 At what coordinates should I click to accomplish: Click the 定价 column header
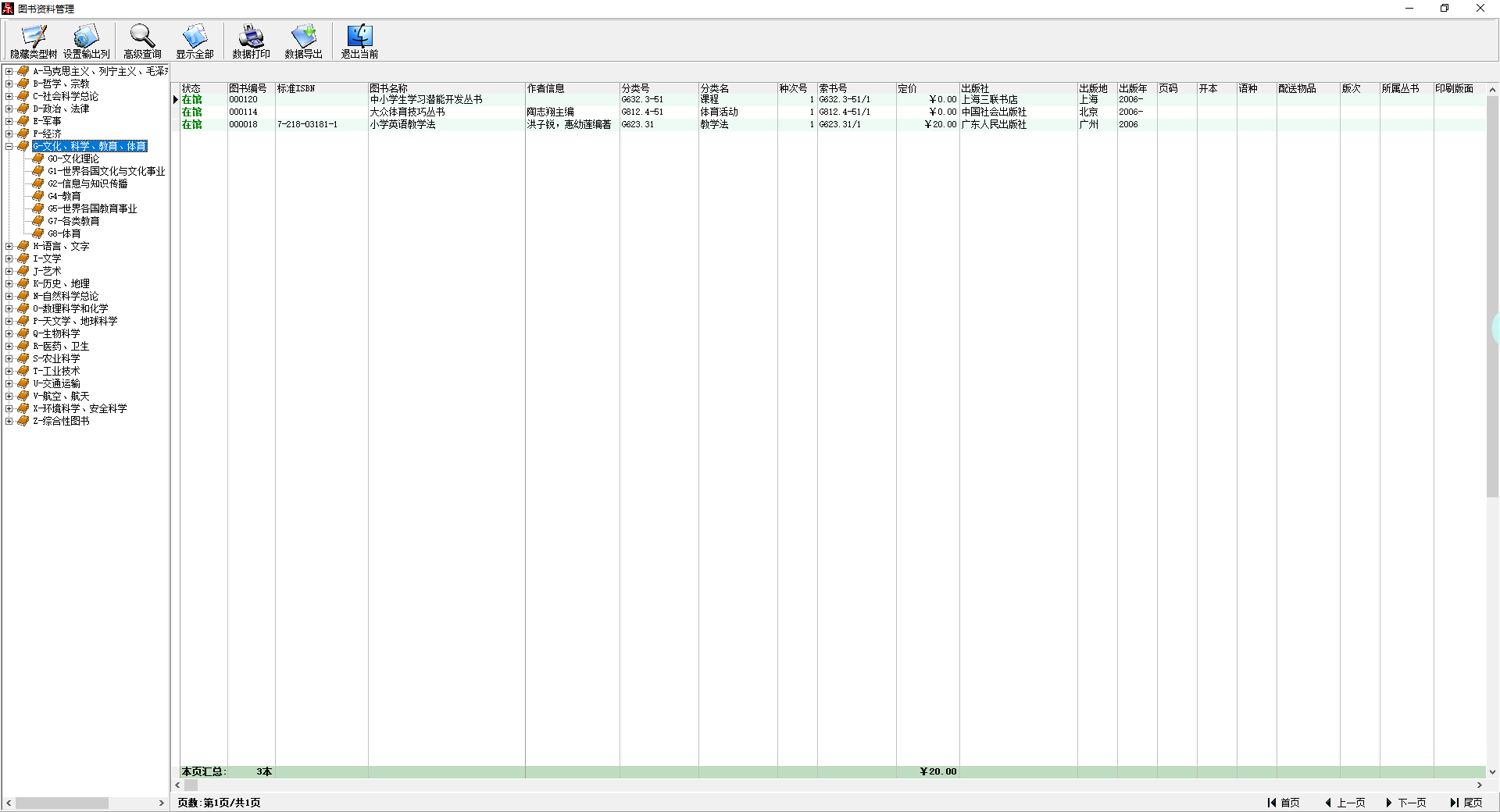[x=927, y=88]
